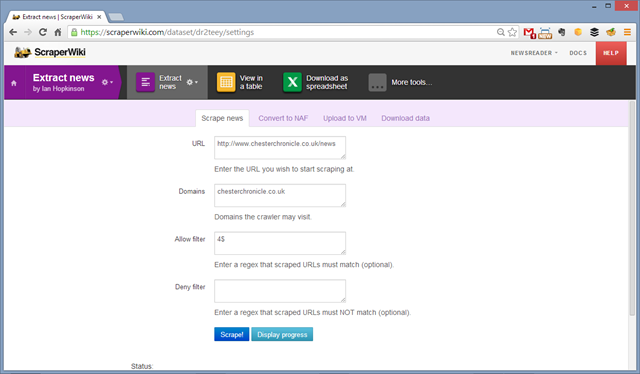This screenshot has width=640, height=374.
Task: Click the ScraperWiki digger extension icon
Action: (x=611, y=32)
